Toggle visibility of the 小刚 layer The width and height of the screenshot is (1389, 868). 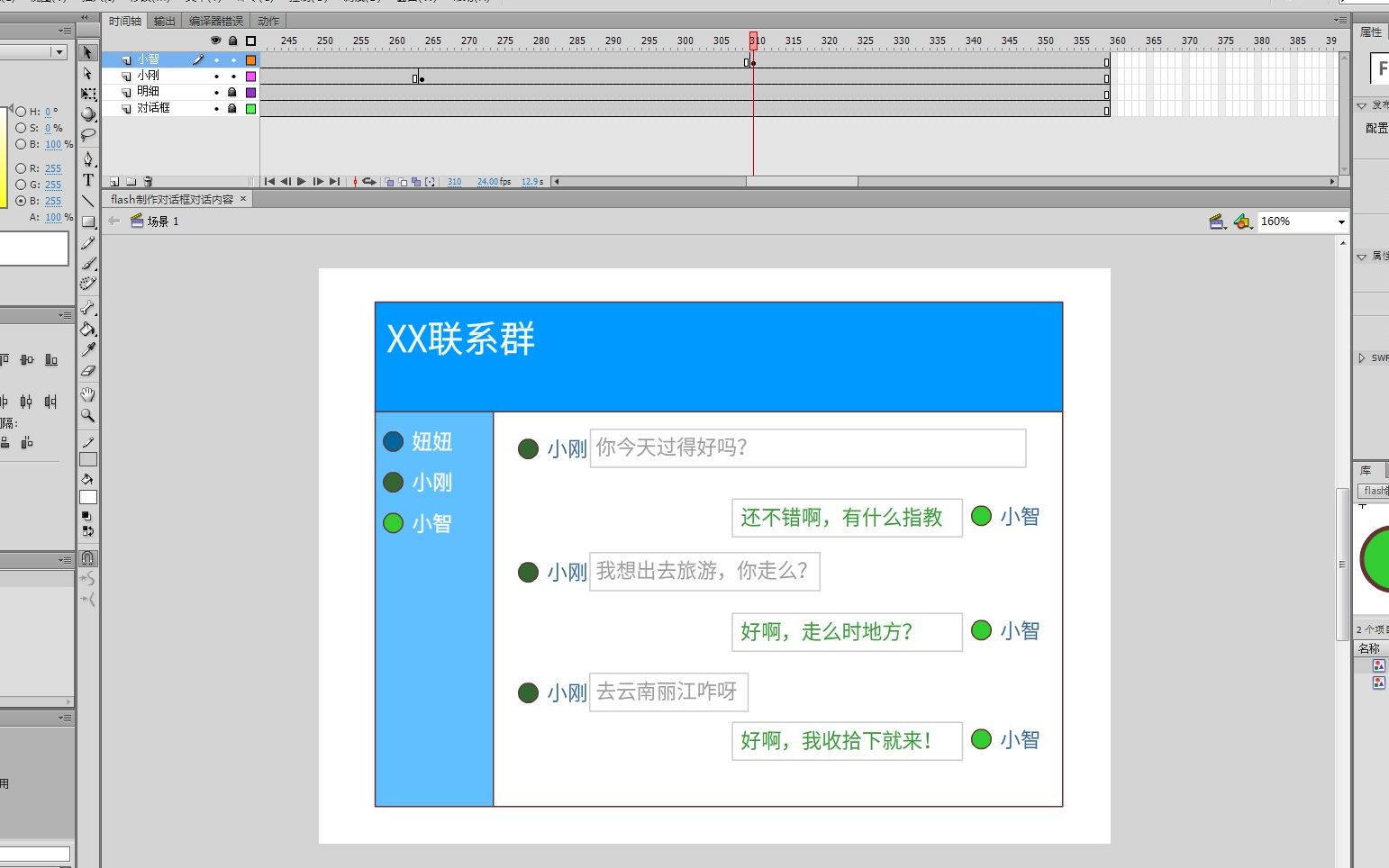pos(216,77)
